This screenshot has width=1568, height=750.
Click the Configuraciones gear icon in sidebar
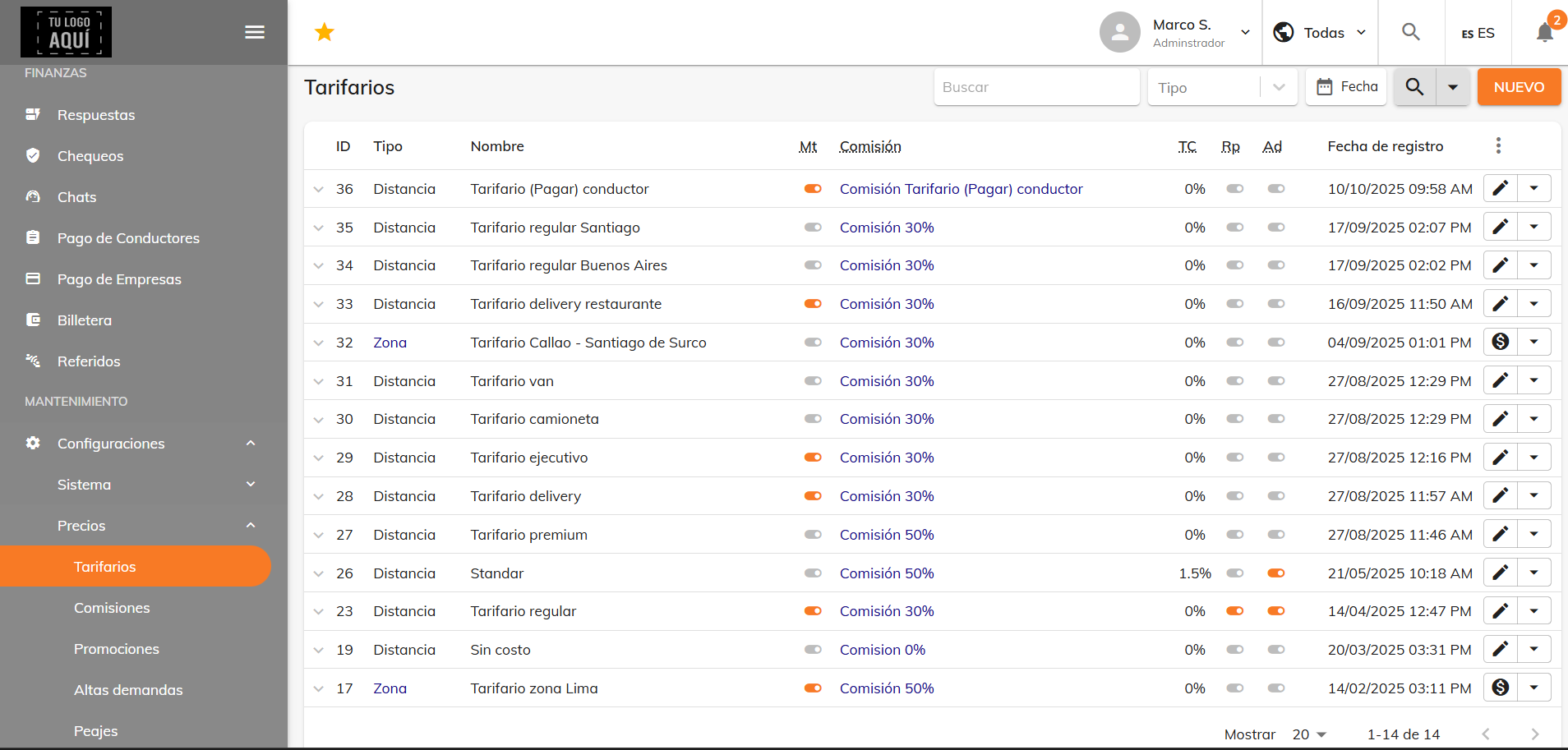(33, 443)
